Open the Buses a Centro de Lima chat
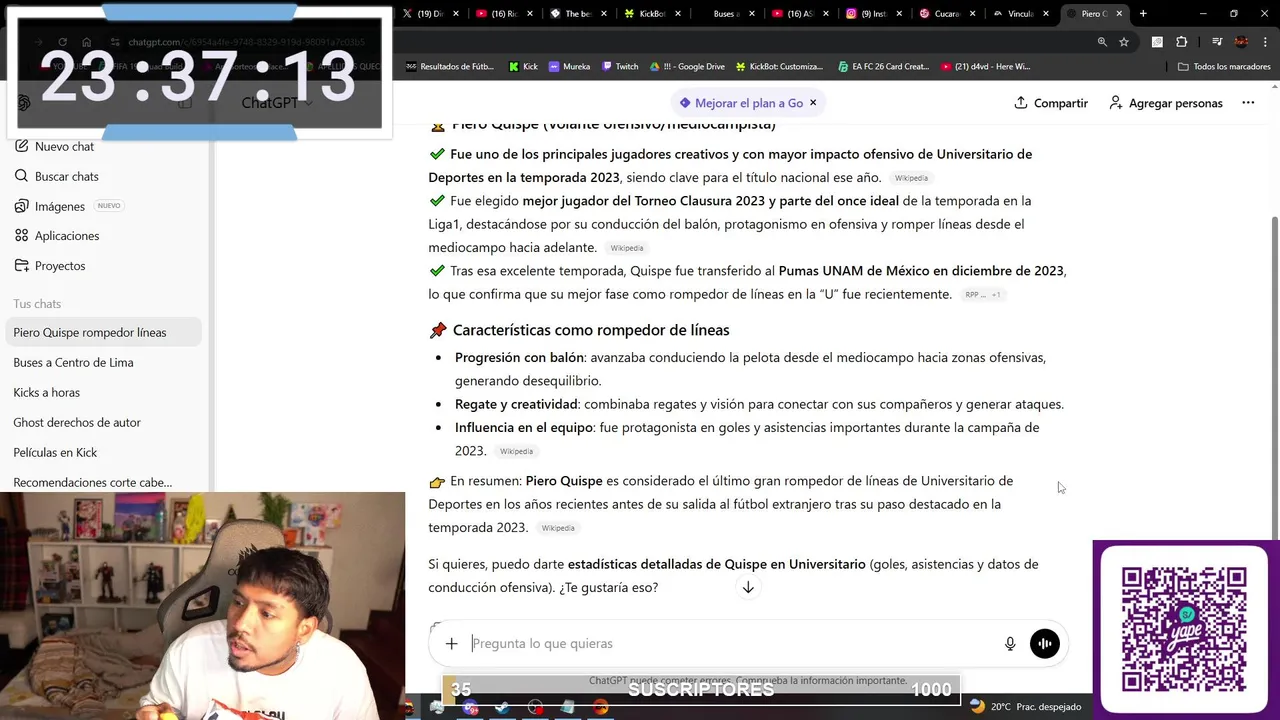This screenshot has height=720, width=1280. (x=105, y=362)
